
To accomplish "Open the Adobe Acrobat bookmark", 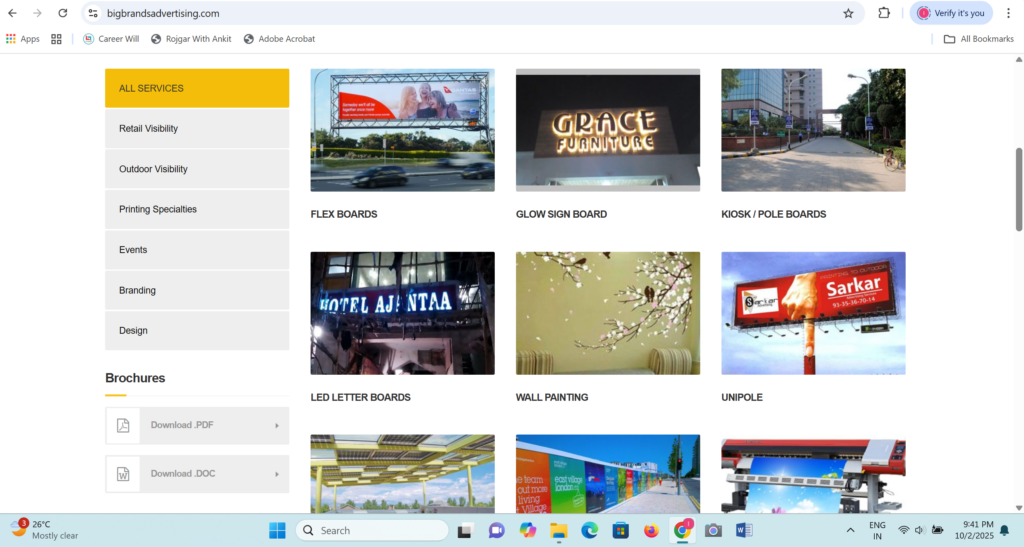I will click(280, 39).
